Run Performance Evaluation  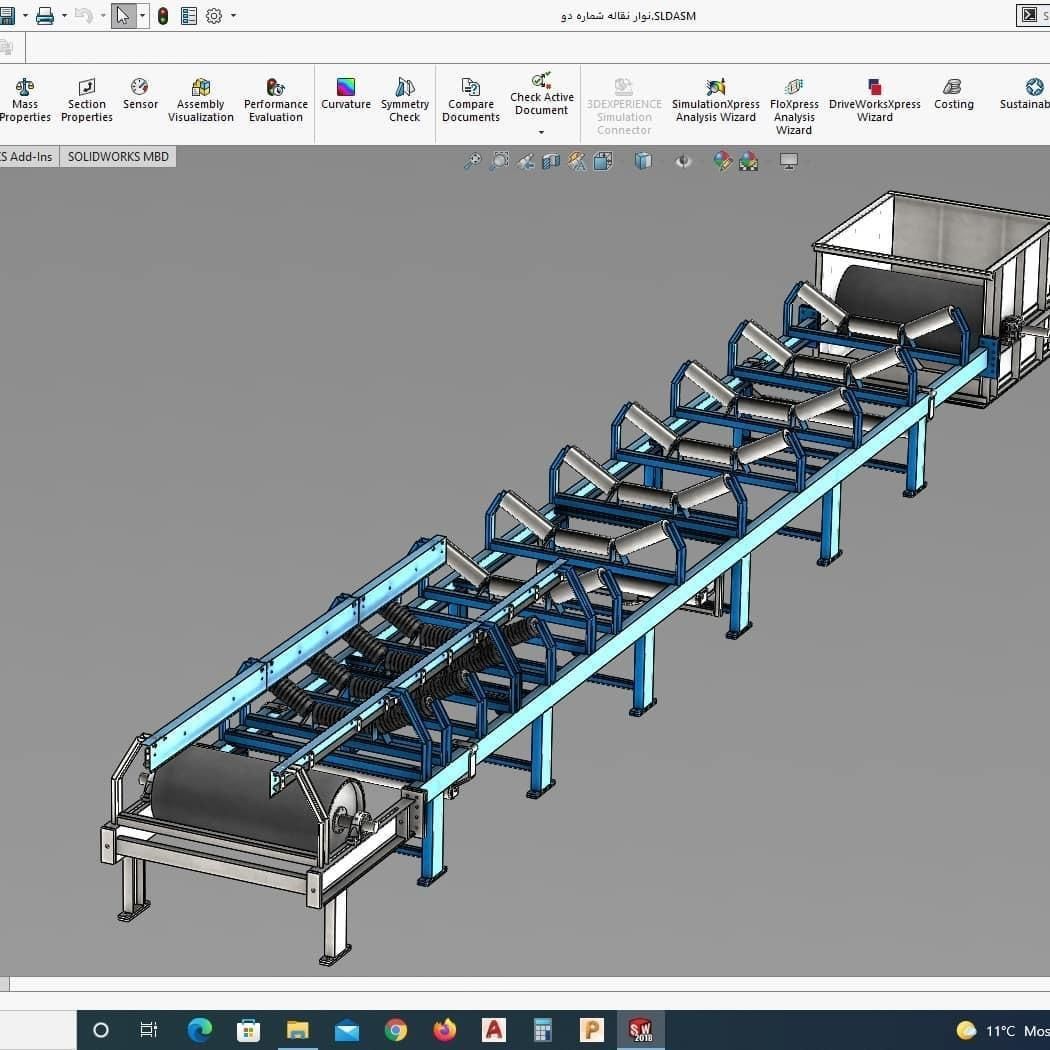coord(276,100)
